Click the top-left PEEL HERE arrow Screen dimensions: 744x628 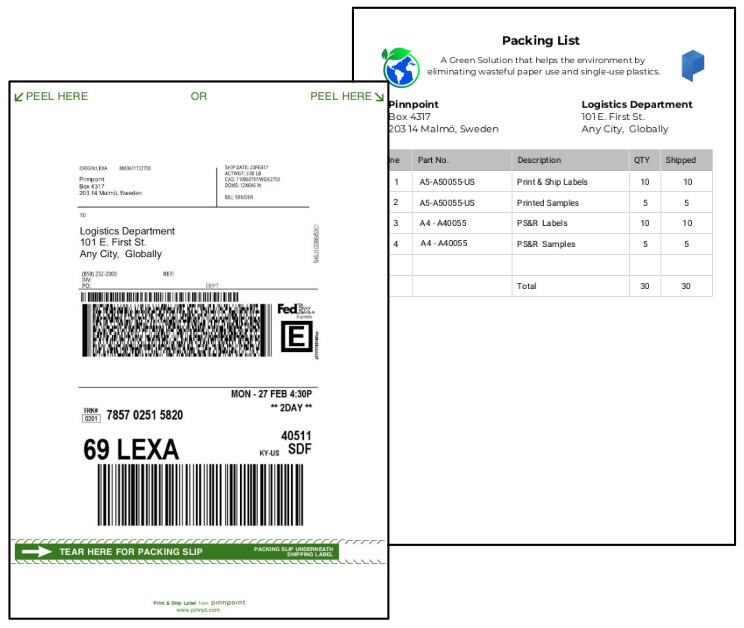coord(19,97)
